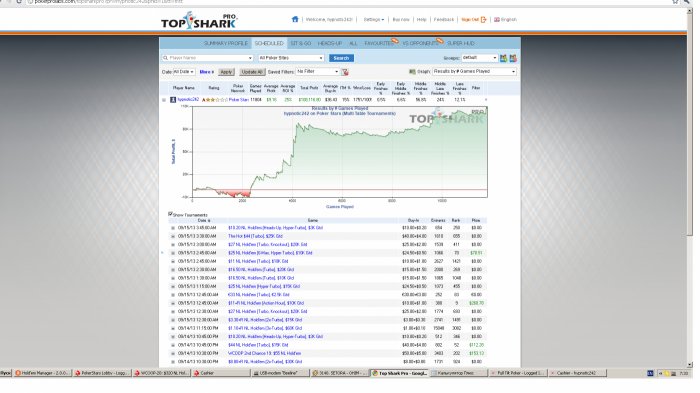The image size is (700, 393).
Task: Click the Buy now link
Action: click(400, 20)
